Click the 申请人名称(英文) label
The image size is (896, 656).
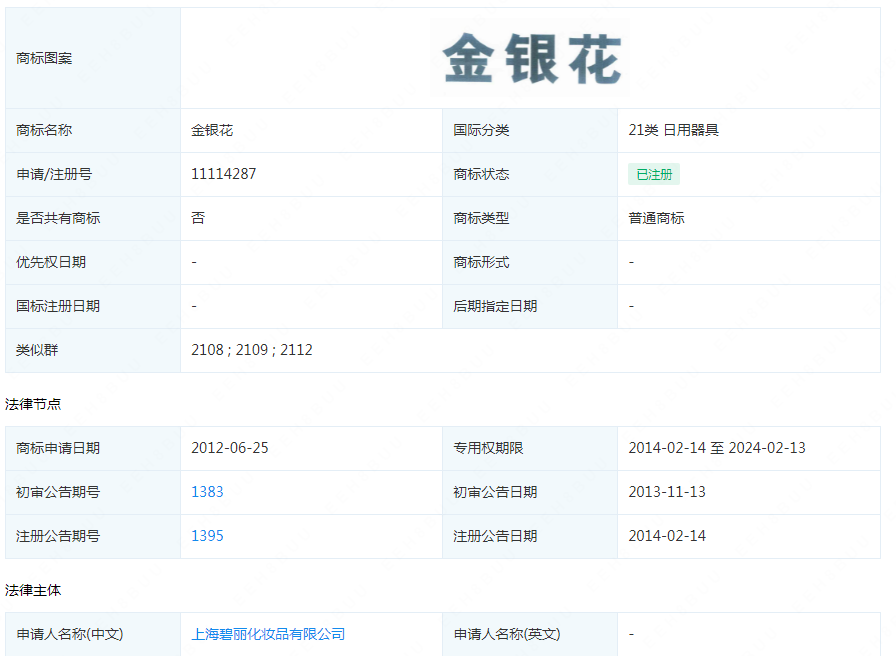[x=507, y=634]
